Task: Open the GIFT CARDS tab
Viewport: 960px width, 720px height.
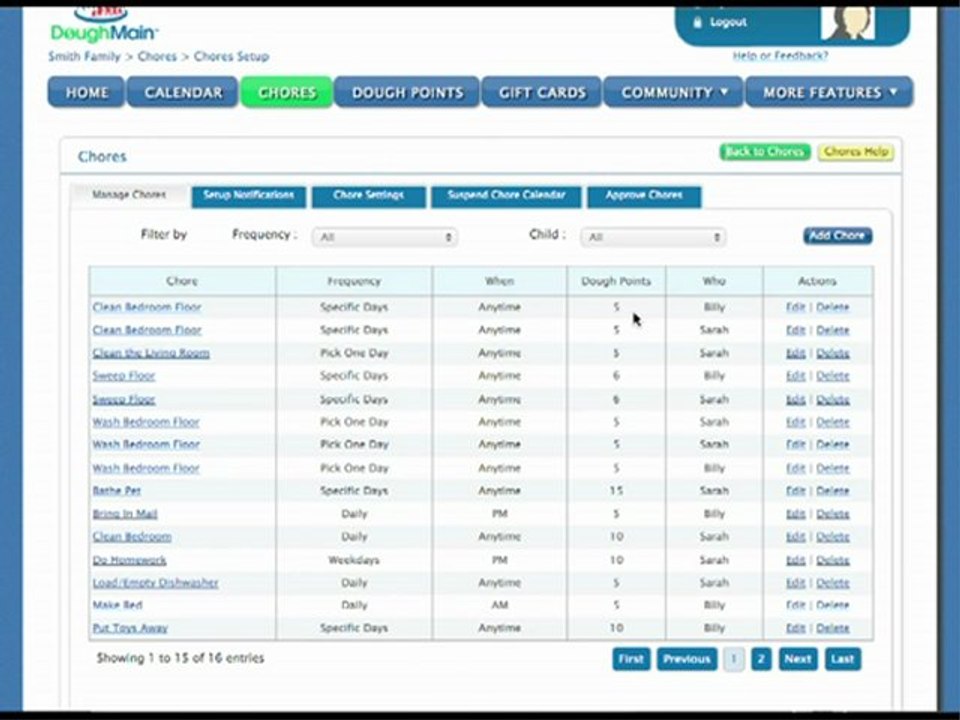Action: point(542,92)
